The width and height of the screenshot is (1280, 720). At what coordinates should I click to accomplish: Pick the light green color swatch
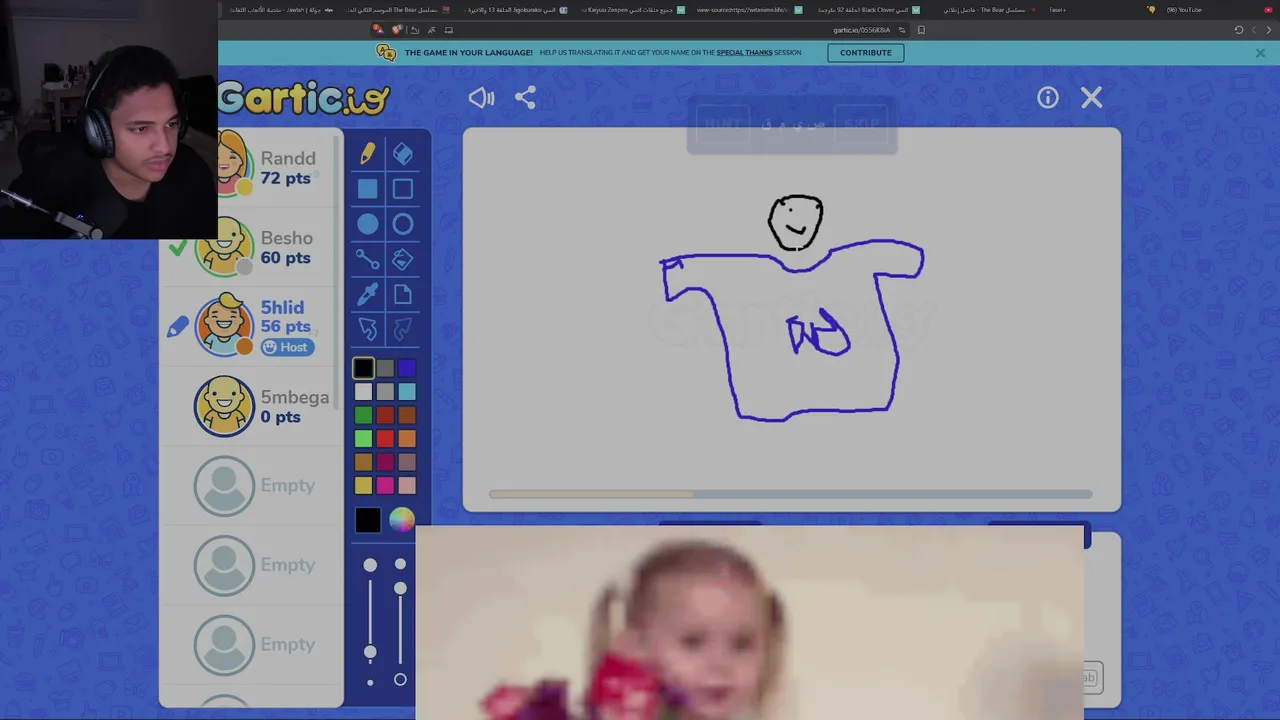(363, 438)
